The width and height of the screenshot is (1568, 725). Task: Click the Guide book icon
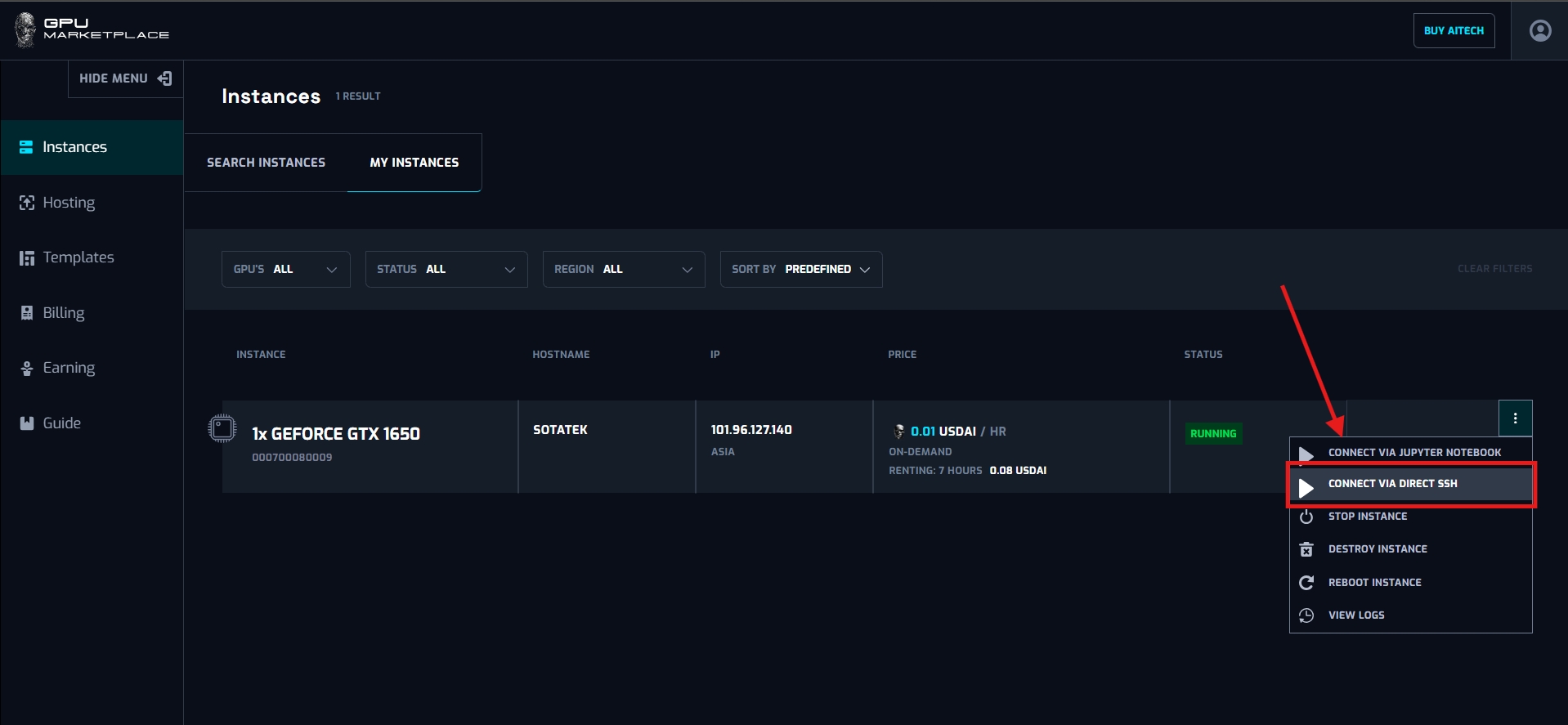tap(27, 423)
